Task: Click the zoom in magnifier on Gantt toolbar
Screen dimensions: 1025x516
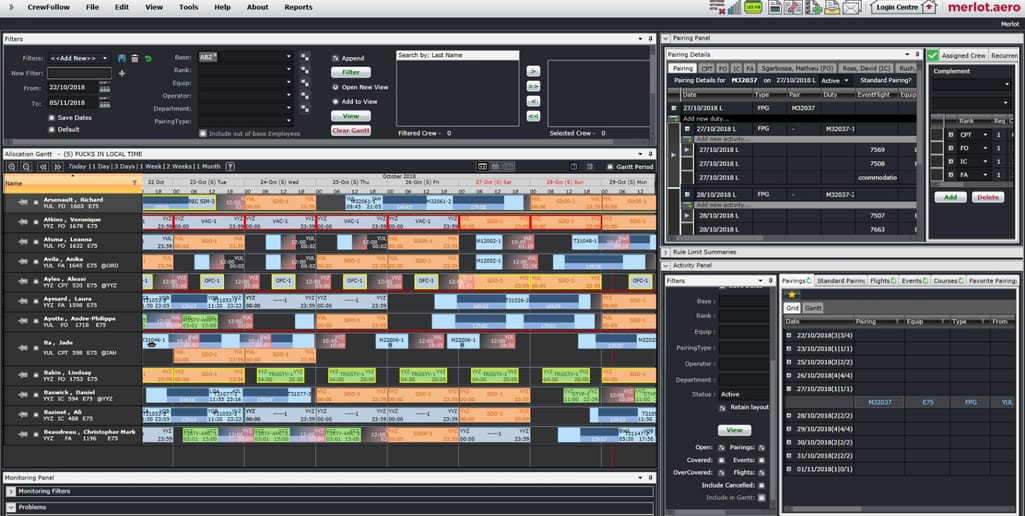Action: (x=11, y=166)
